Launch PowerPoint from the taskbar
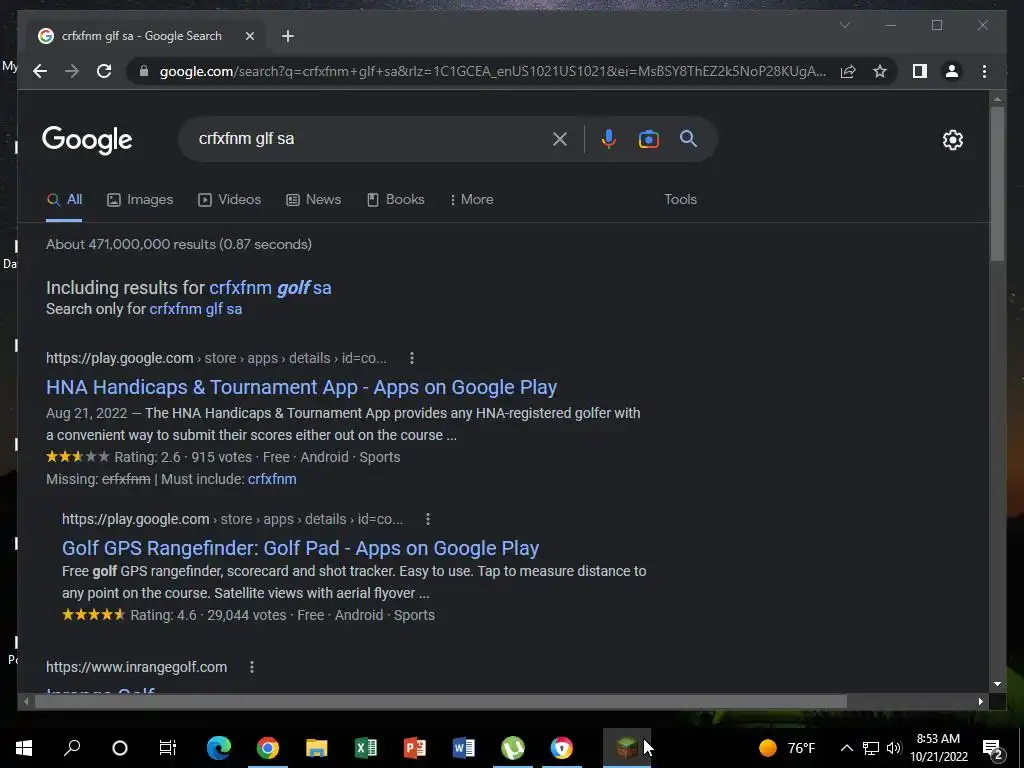1024x768 pixels. pos(415,748)
